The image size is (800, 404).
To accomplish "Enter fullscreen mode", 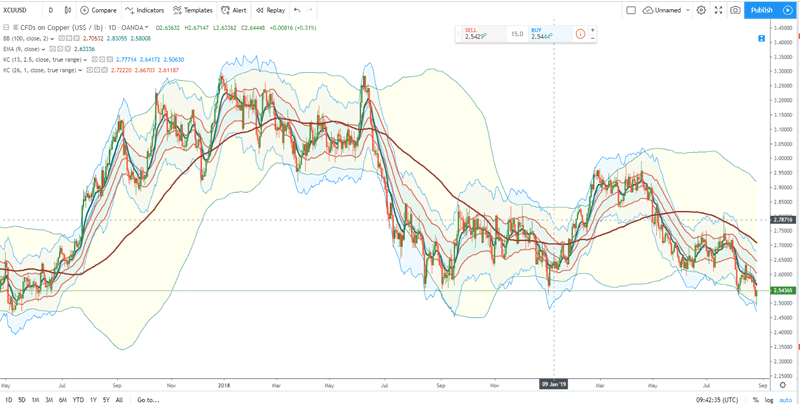I will pos(718,10).
